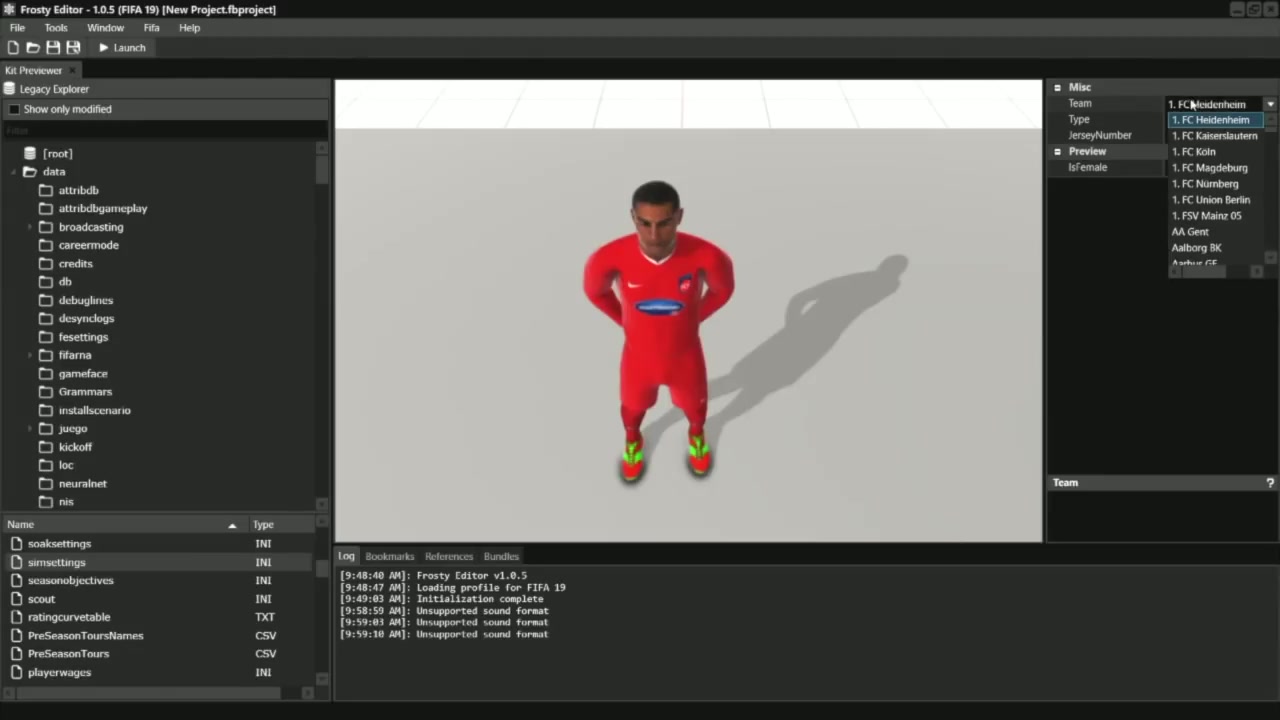Click the kickoff folder icon
The width and height of the screenshot is (1280, 720).
46,447
